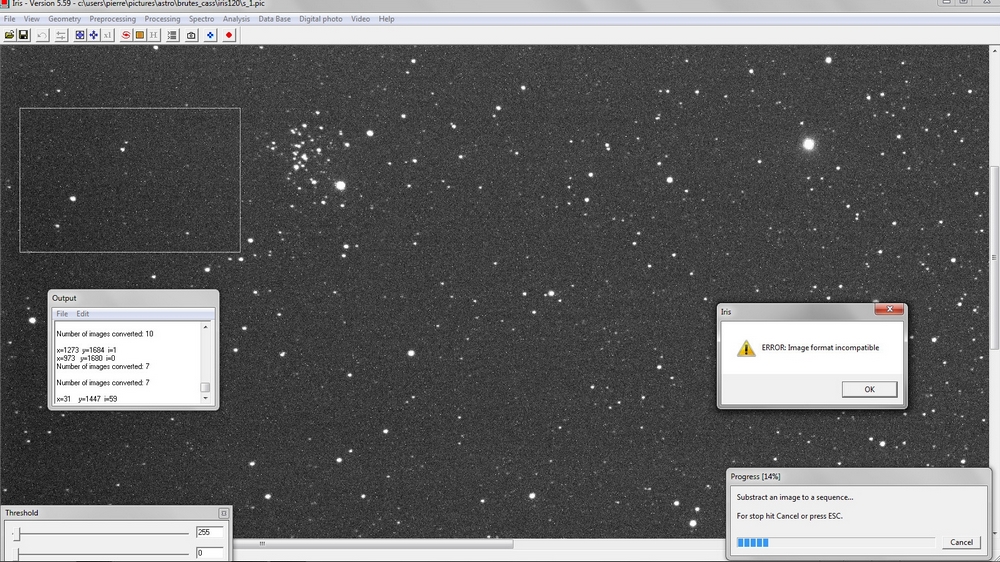1000x562 pixels.
Task: Click the threshold value field showing 0
Action: [x=209, y=553]
